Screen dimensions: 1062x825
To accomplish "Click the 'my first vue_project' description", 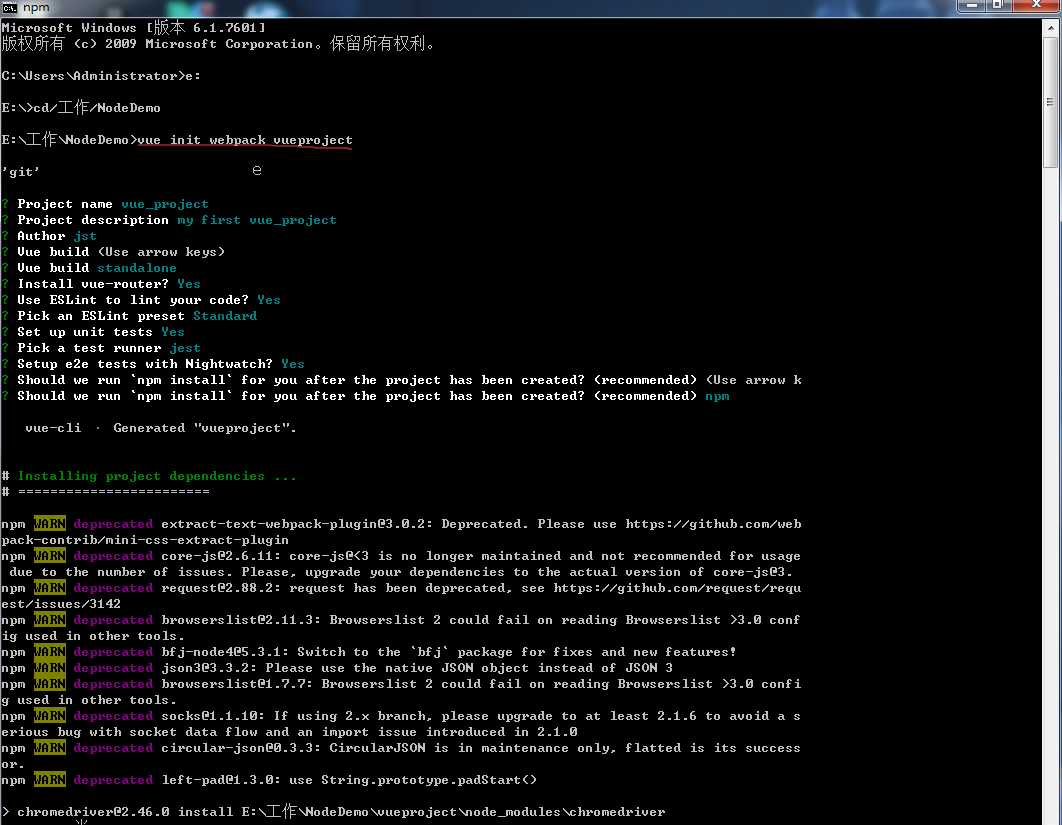I will pyautogui.click(x=257, y=220).
